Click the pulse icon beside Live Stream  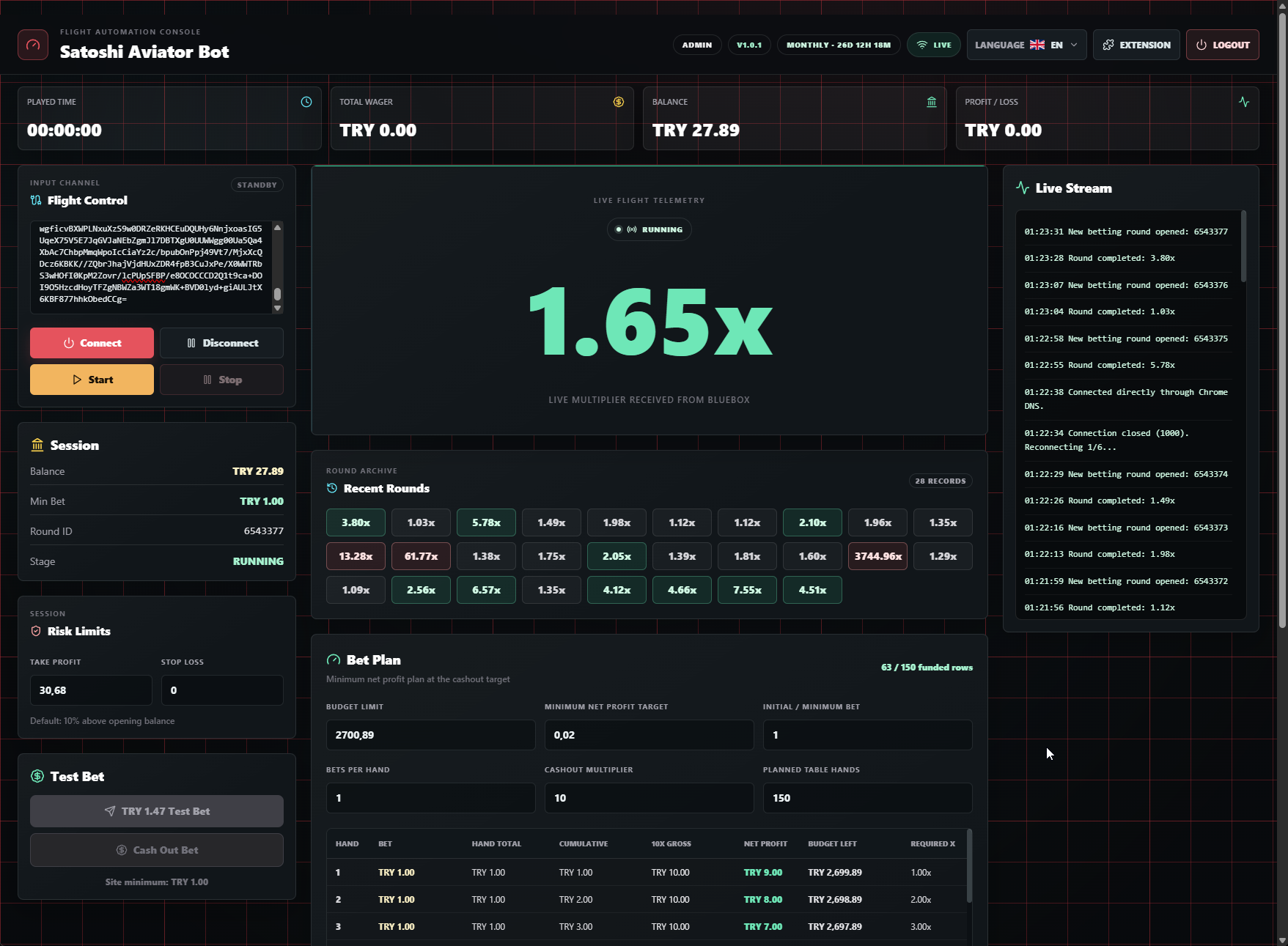pos(1023,188)
